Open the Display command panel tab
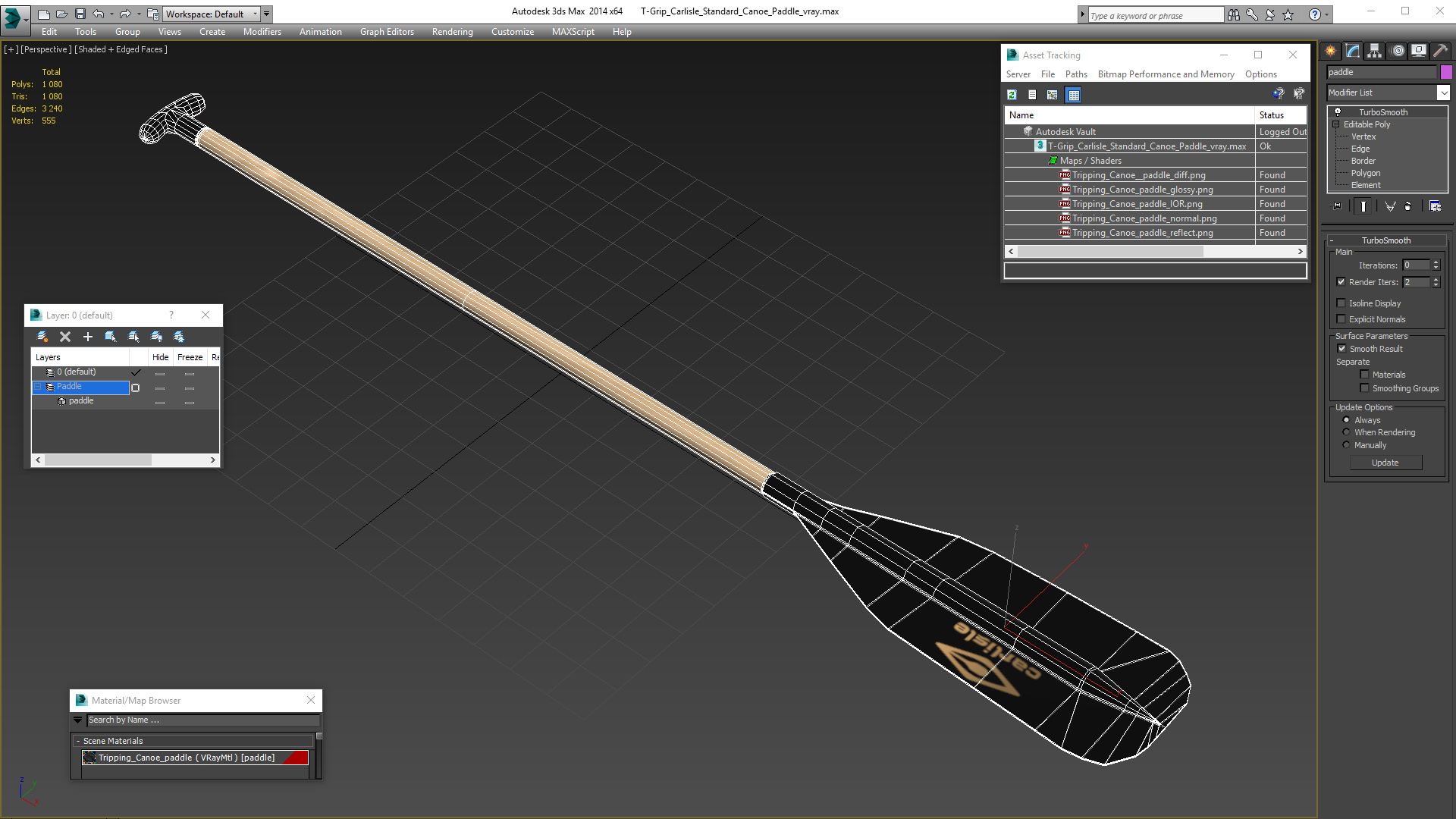The width and height of the screenshot is (1456, 819). [1419, 51]
